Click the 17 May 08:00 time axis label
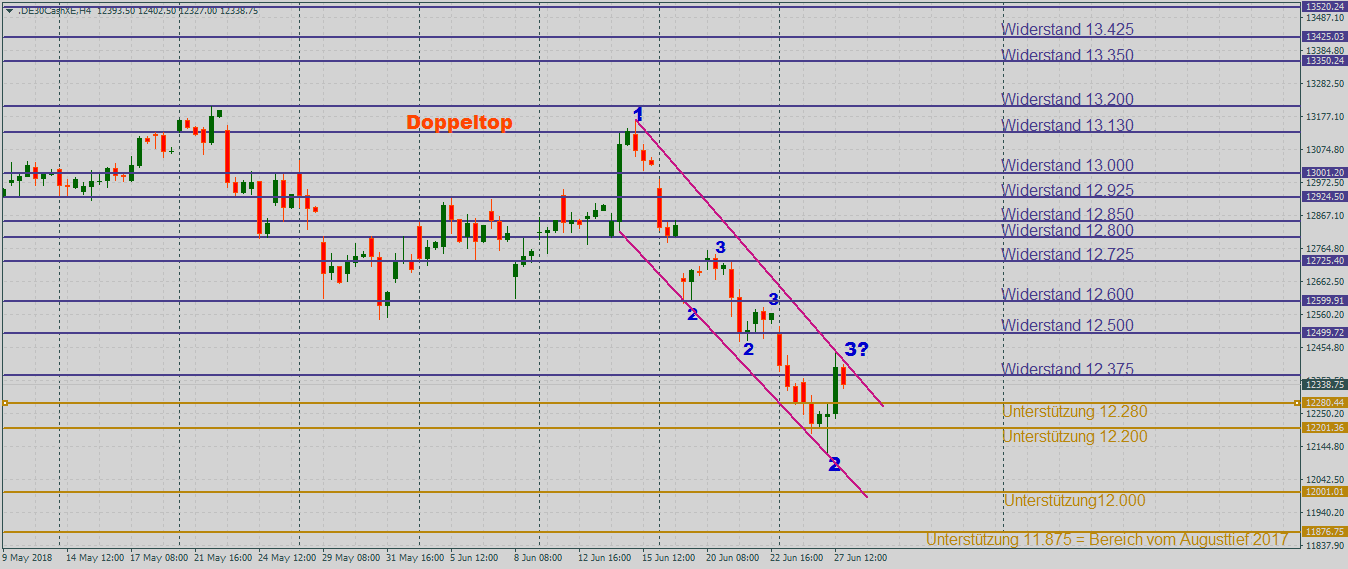This screenshot has height=569, width=1348. (158, 558)
